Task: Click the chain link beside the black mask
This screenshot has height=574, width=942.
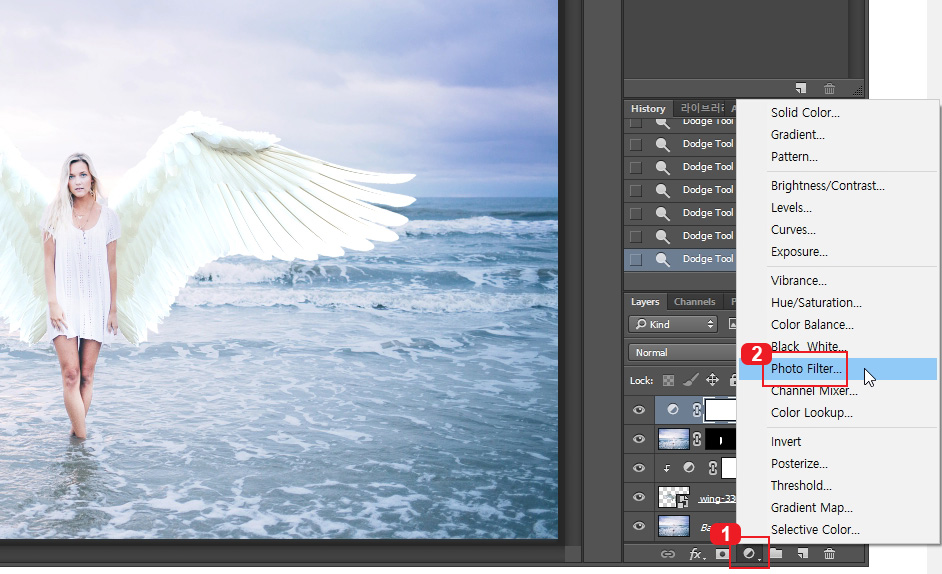Action: (x=696, y=439)
